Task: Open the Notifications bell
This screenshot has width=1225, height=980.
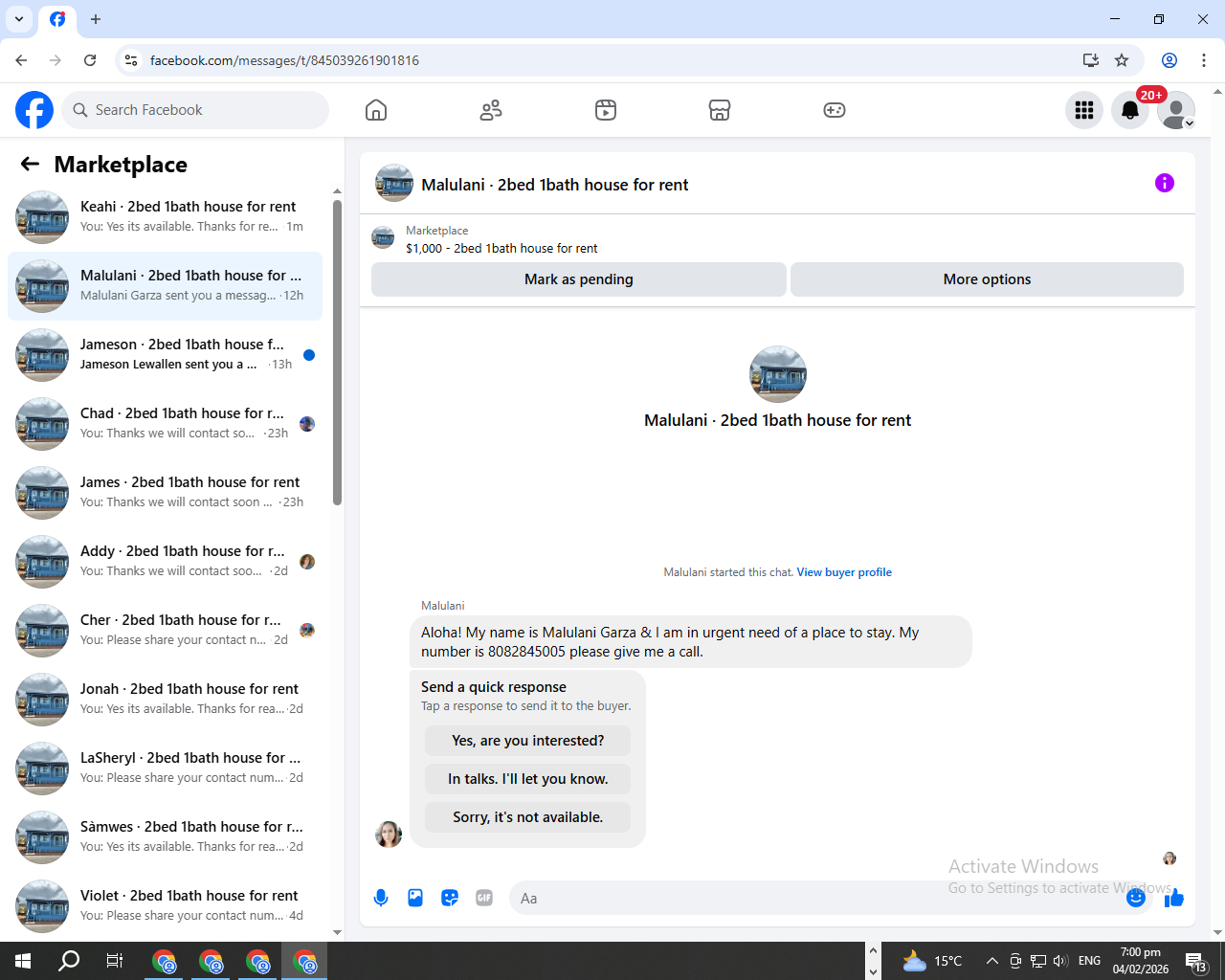Action: pos(1130,110)
